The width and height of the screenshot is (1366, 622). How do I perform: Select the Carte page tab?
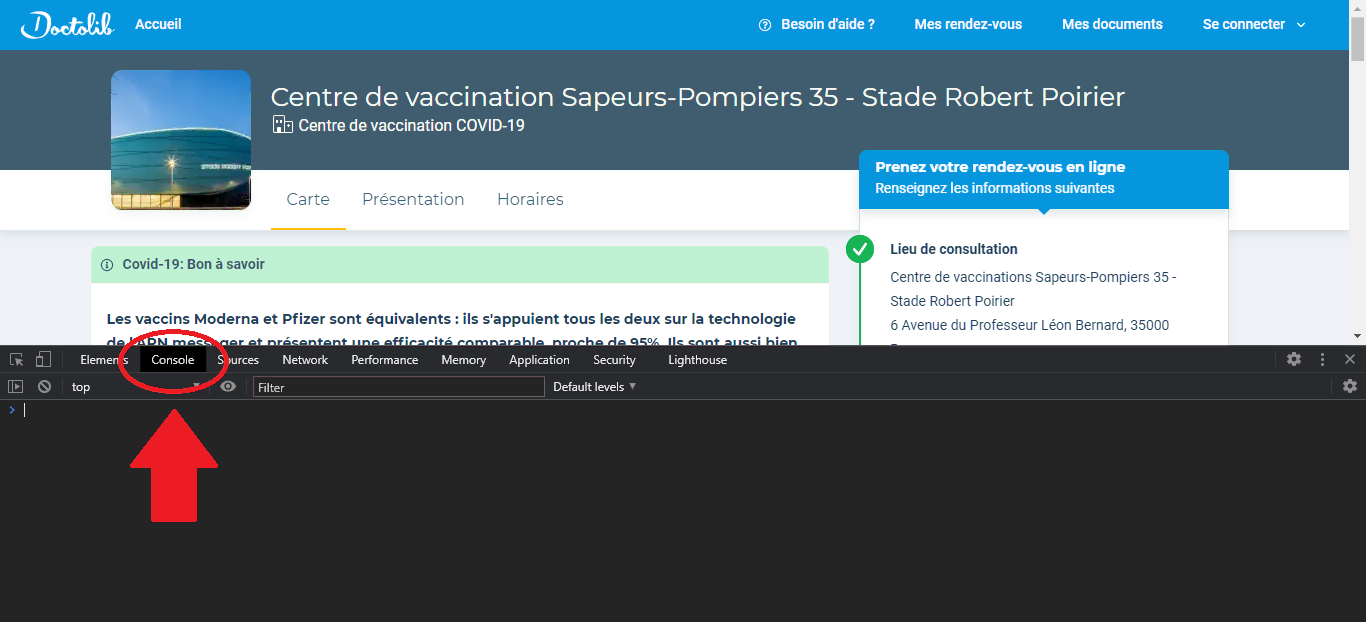pyautogui.click(x=308, y=200)
